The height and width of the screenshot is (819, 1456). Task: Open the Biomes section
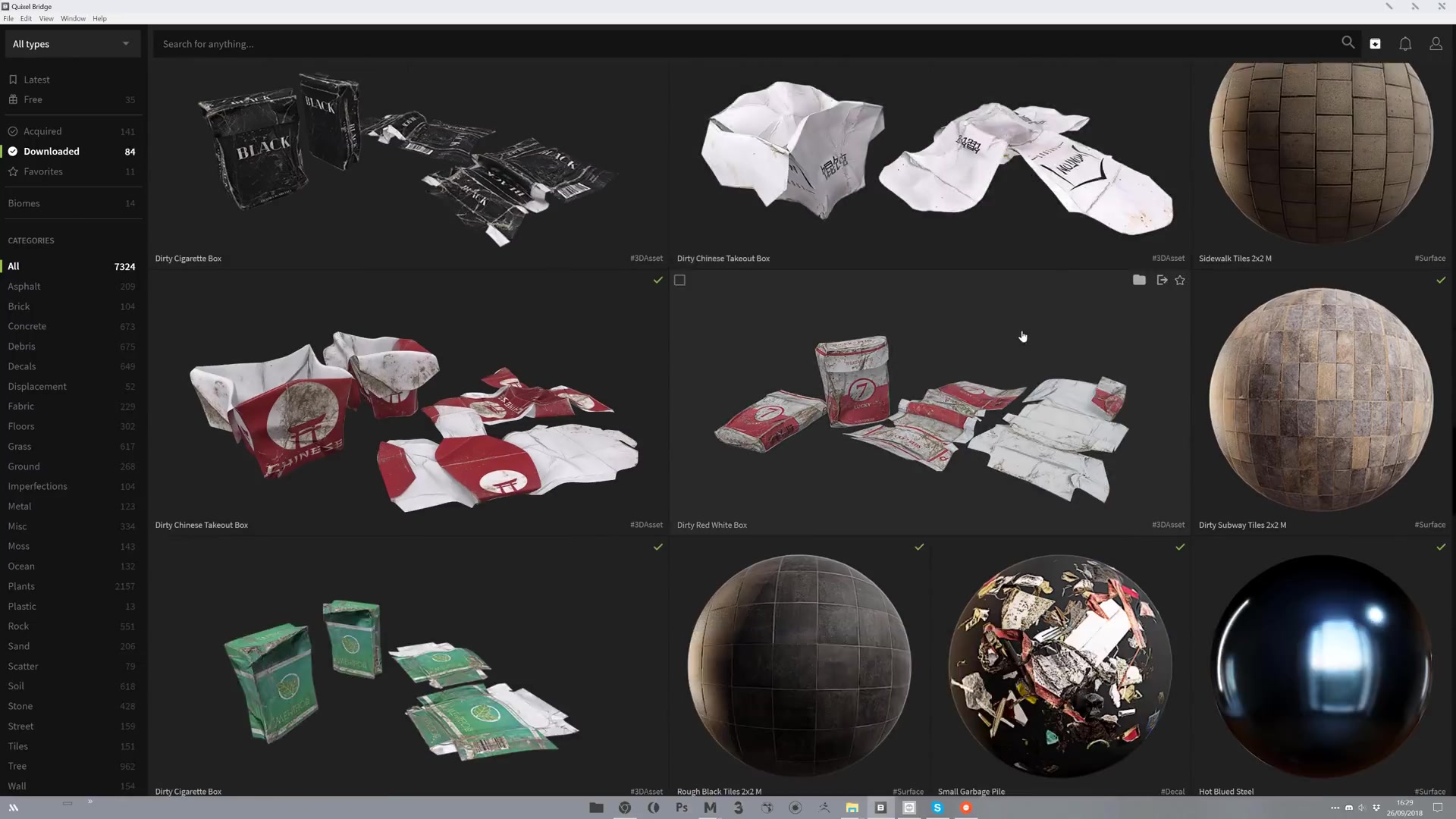pos(24,203)
